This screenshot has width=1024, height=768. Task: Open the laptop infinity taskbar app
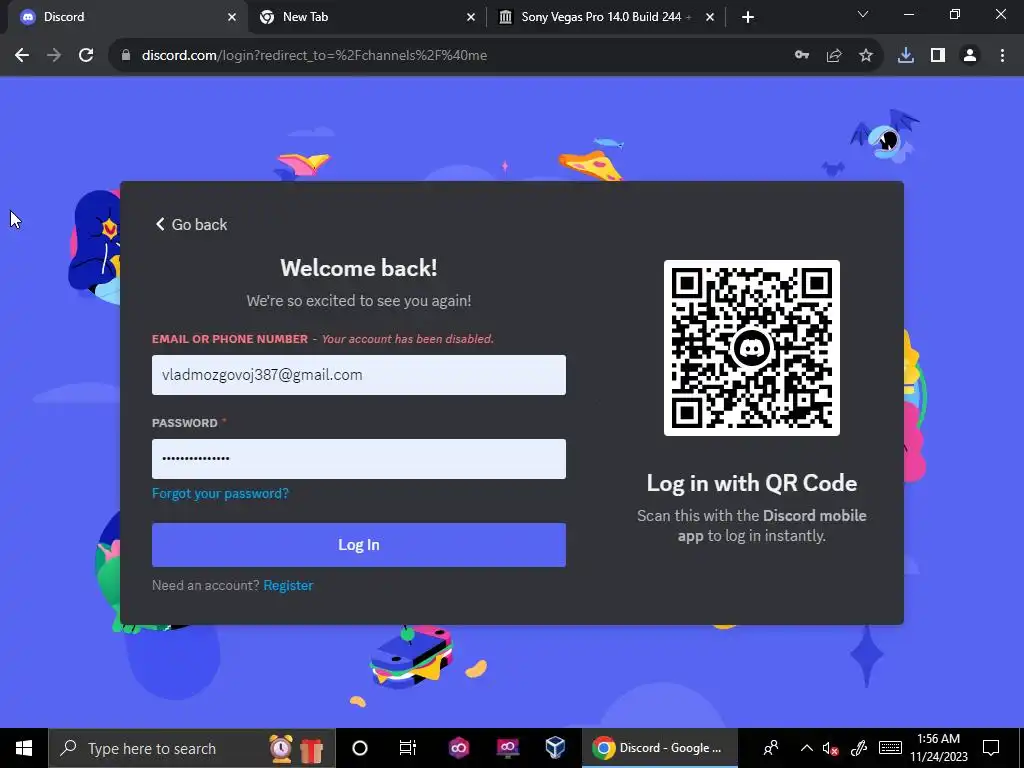(x=507, y=748)
